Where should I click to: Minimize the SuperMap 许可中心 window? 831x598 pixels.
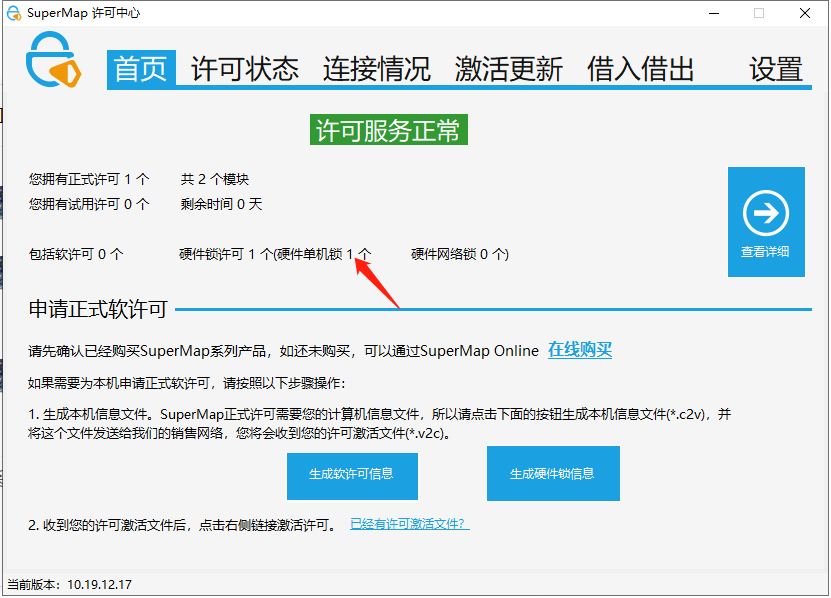pos(714,13)
